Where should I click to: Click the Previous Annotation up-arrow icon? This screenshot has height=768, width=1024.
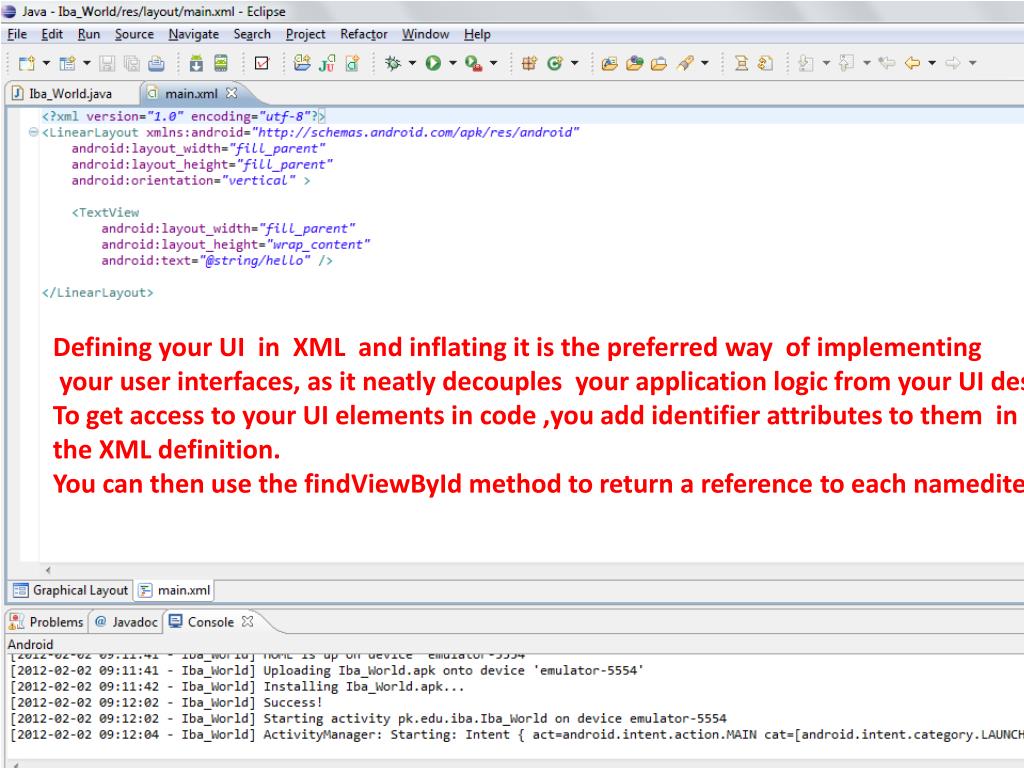coord(846,63)
